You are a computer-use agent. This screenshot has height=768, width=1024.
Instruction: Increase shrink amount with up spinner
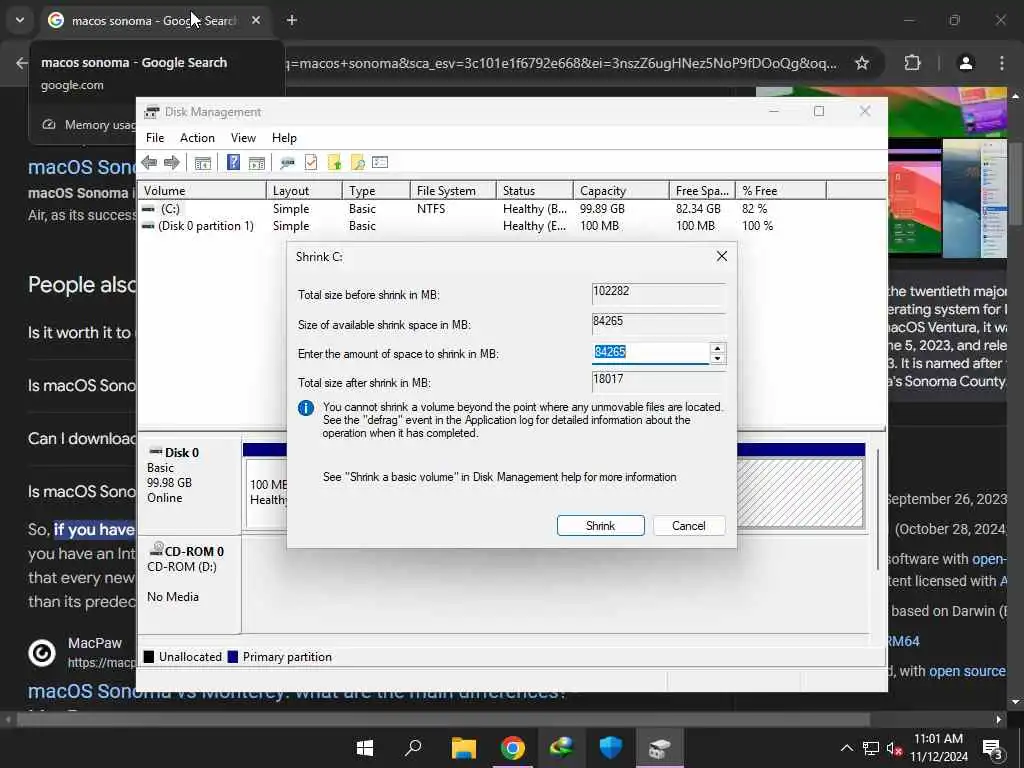pyautogui.click(x=718, y=348)
